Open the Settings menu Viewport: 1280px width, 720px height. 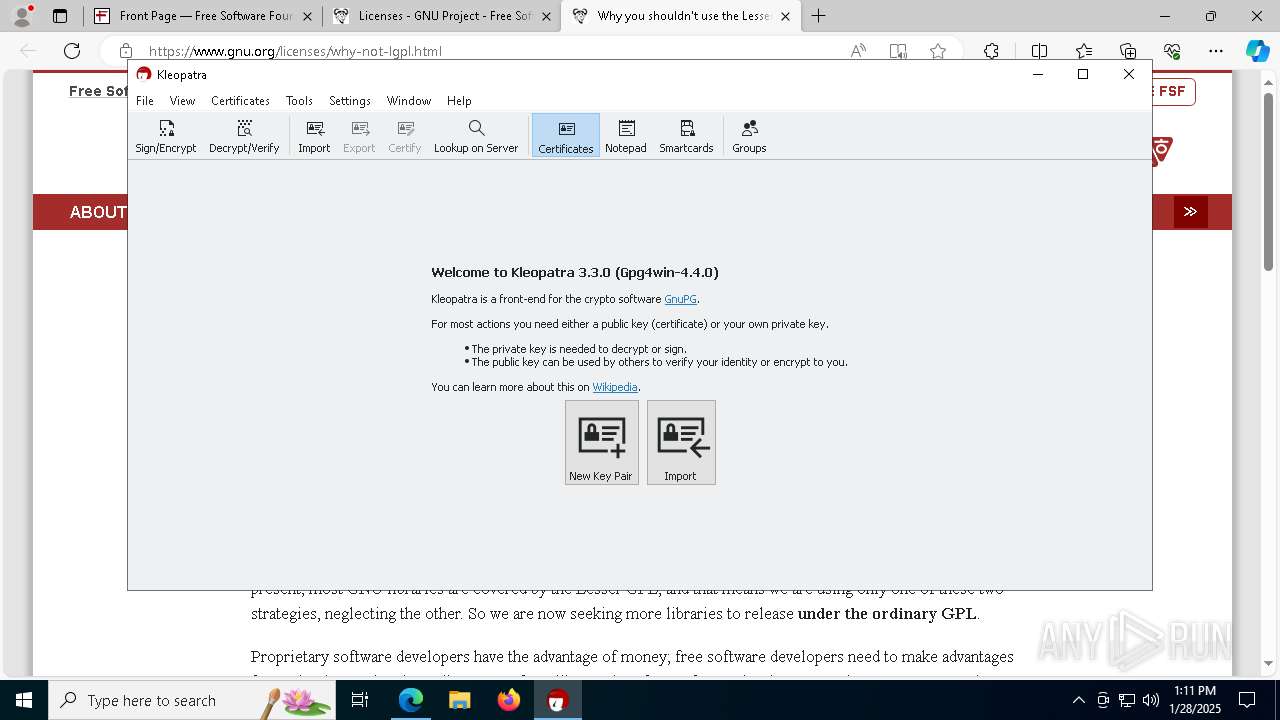[350, 101]
